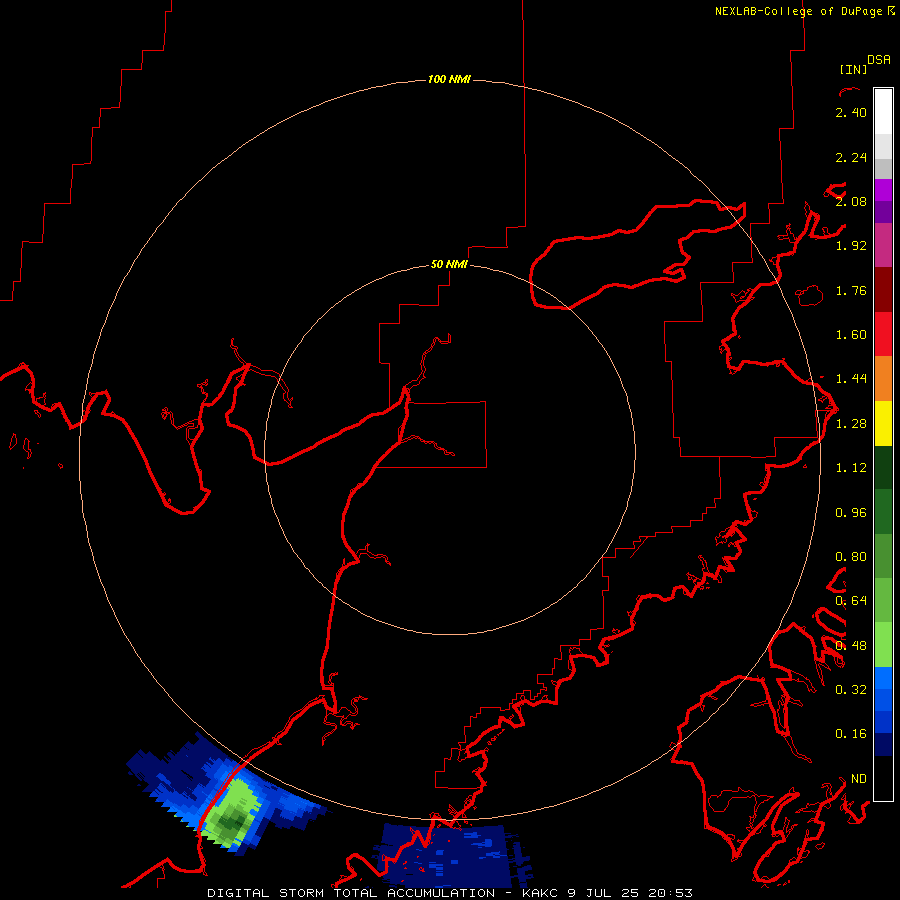Click the 0.32 legend value

(851, 690)
